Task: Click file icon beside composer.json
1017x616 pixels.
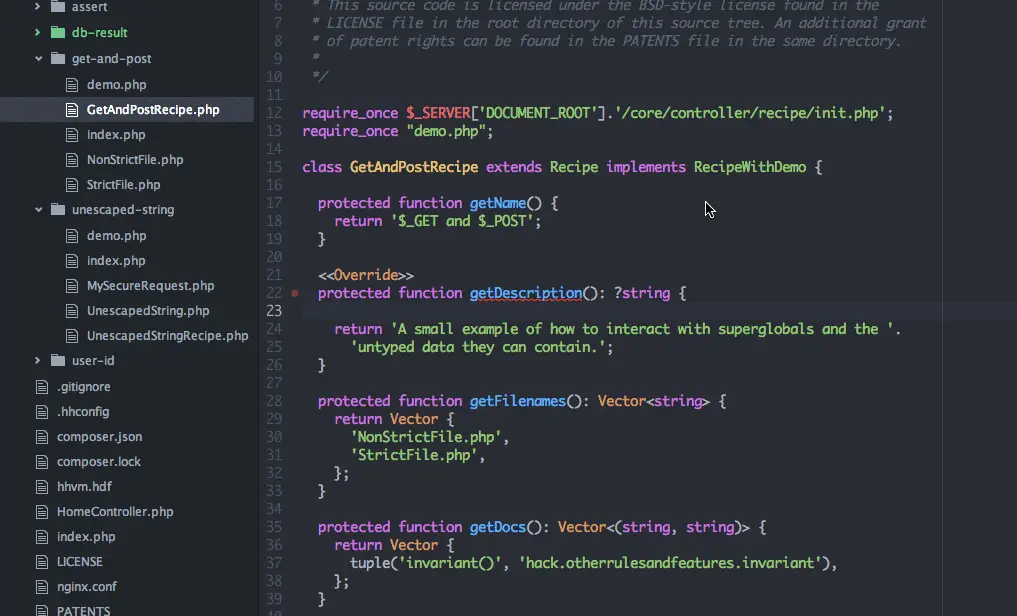Action: [x=42, y=437]
